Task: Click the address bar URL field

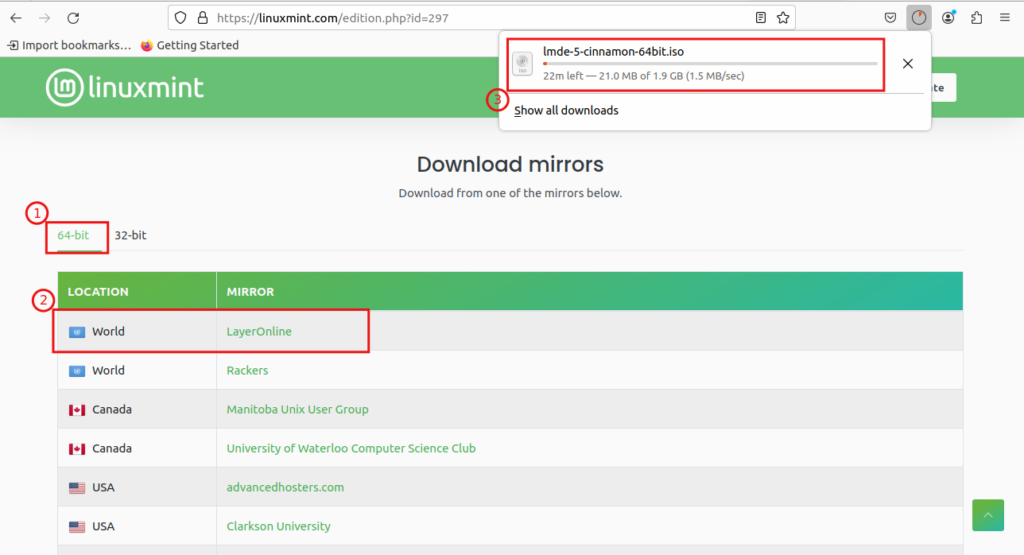Action: pyautogui.click(x=483, y=18)
